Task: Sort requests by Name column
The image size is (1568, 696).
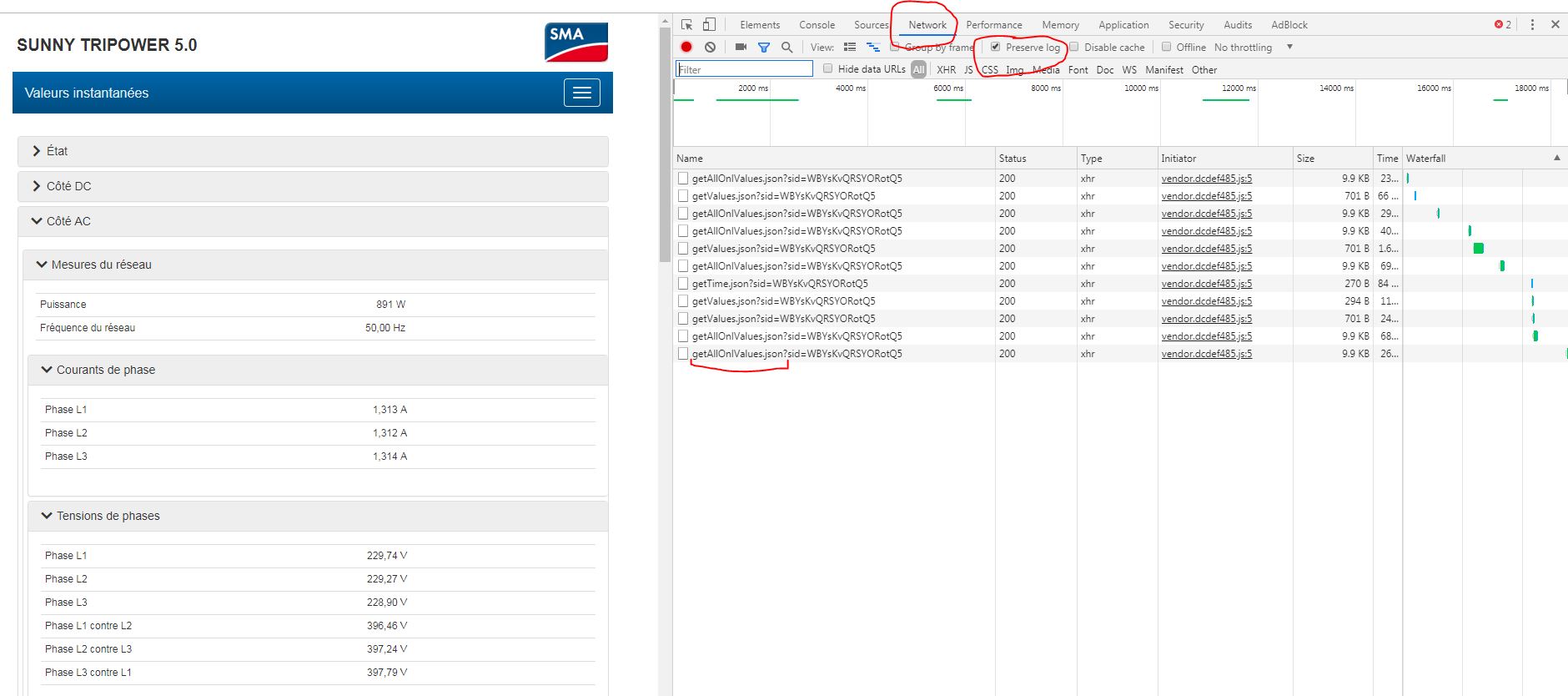Action: [834, 158]
